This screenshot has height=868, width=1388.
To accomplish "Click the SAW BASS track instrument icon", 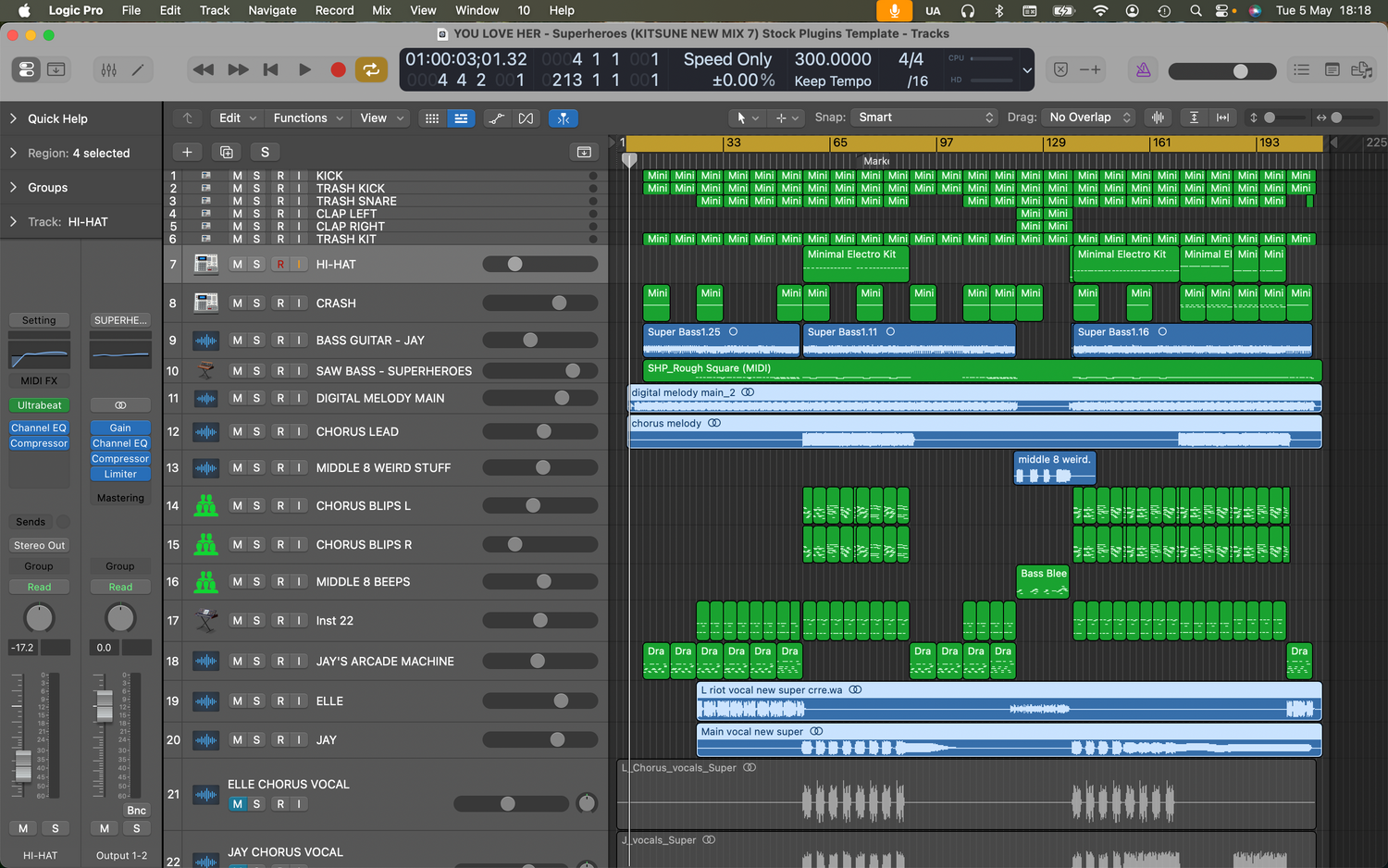I will point(205,371).
